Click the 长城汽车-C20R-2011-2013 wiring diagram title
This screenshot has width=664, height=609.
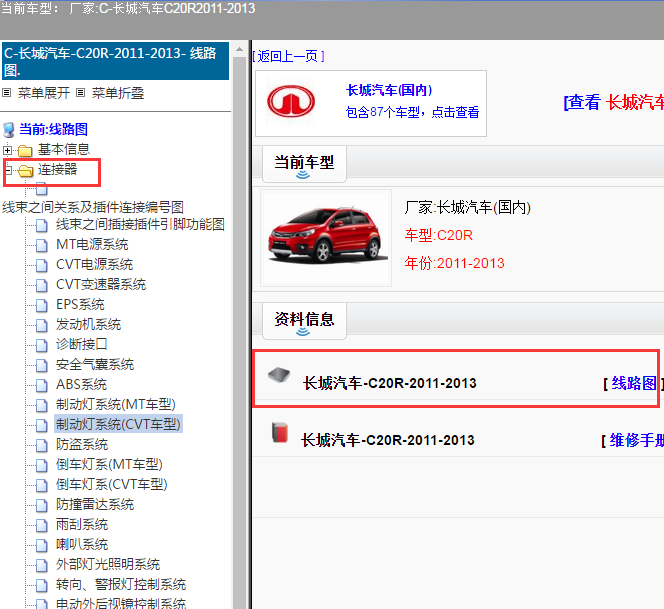(390, 383)
